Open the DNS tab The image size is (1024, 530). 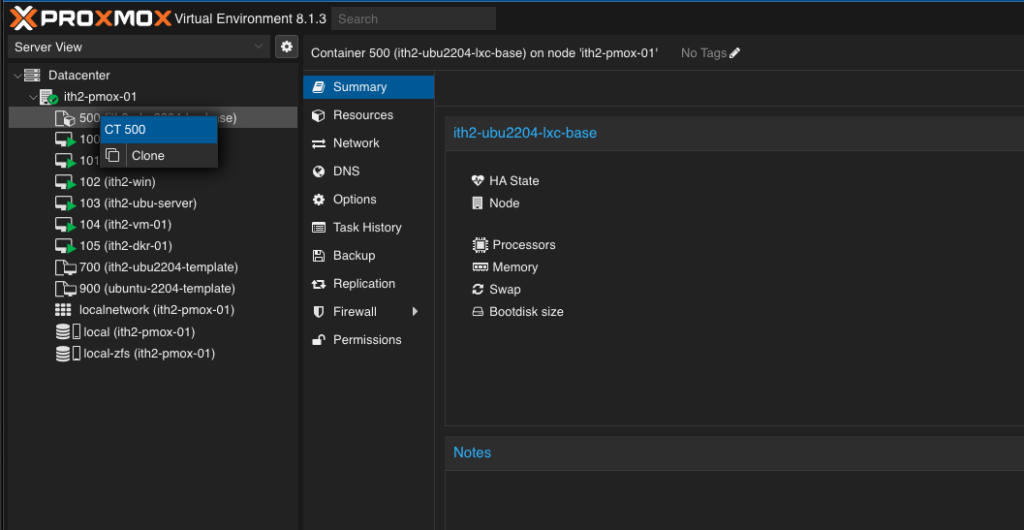pyautogui.click(x=369, y=171)
